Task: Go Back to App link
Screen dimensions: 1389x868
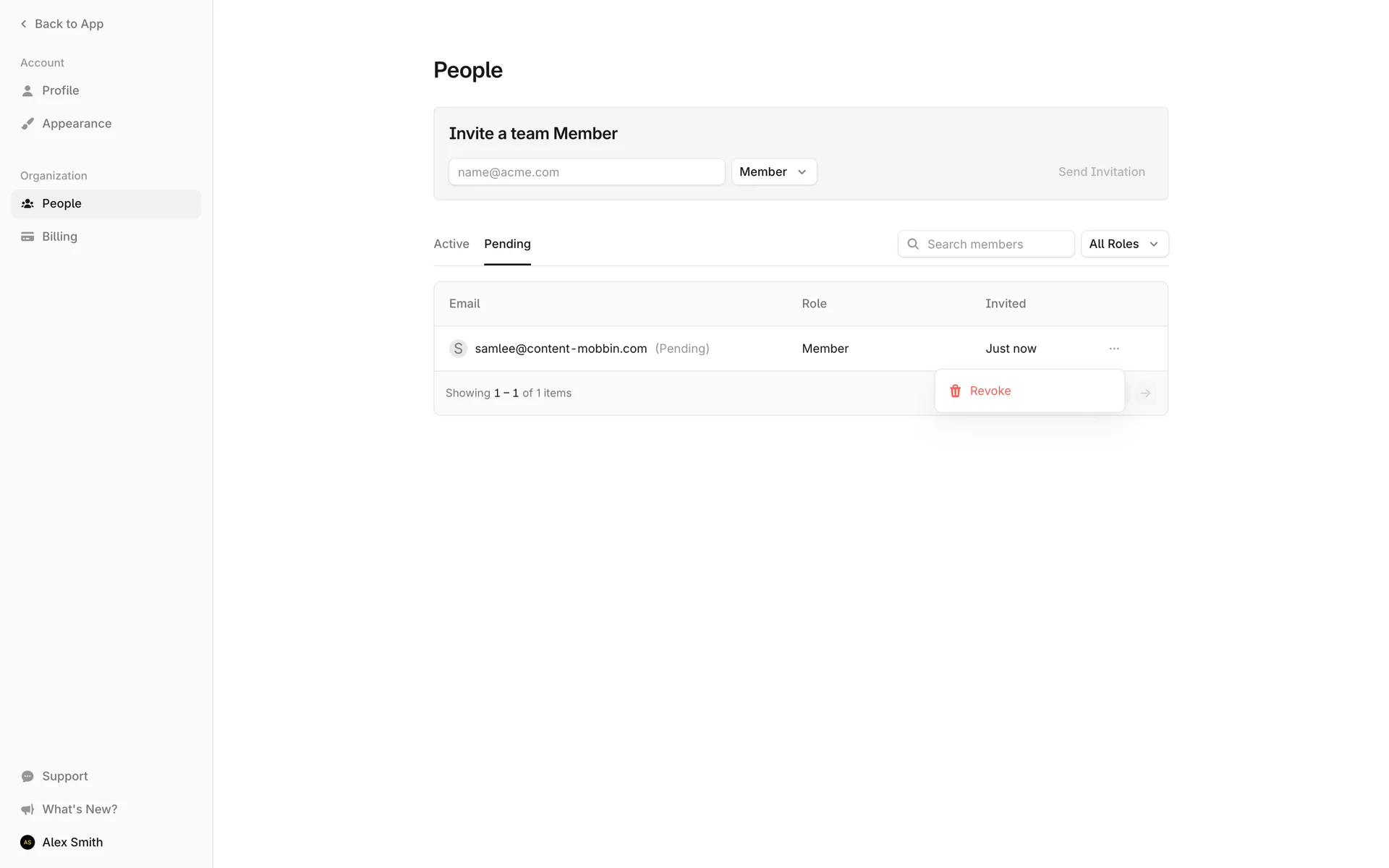Action: [x=69, y=24]
